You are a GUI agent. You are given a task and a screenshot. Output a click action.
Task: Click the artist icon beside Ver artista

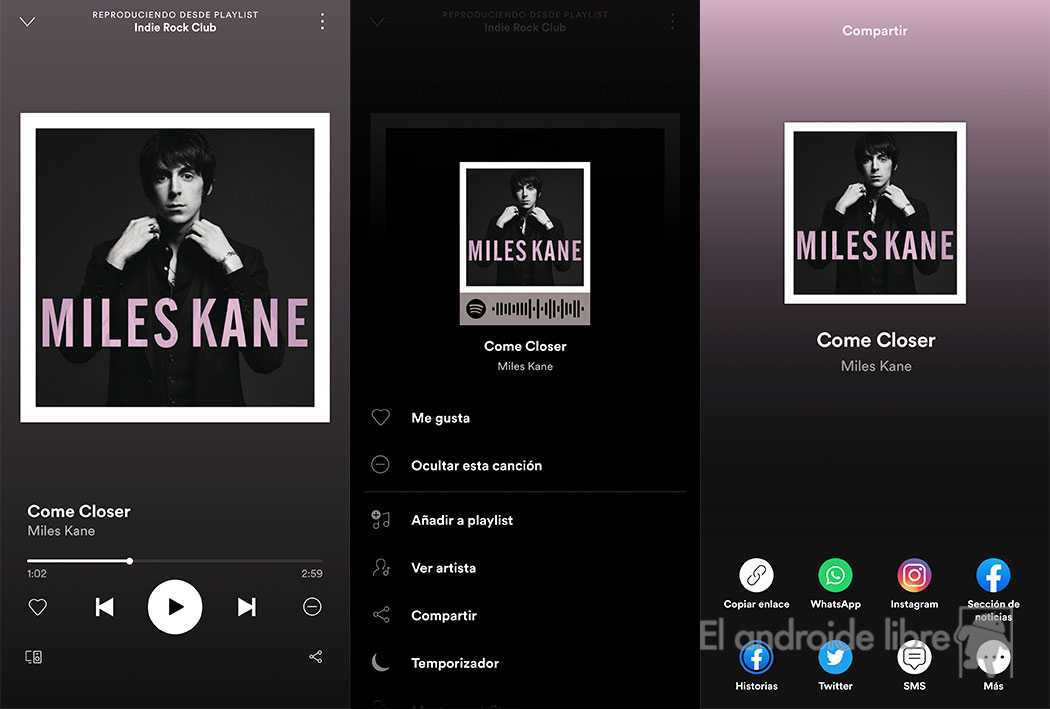[x=381, y=567]
